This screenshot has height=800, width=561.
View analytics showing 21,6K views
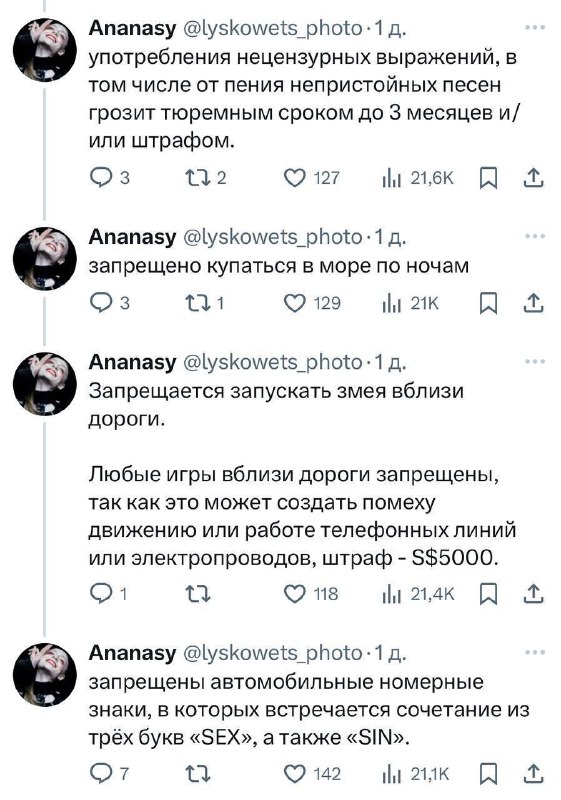(x=417, y=178)
